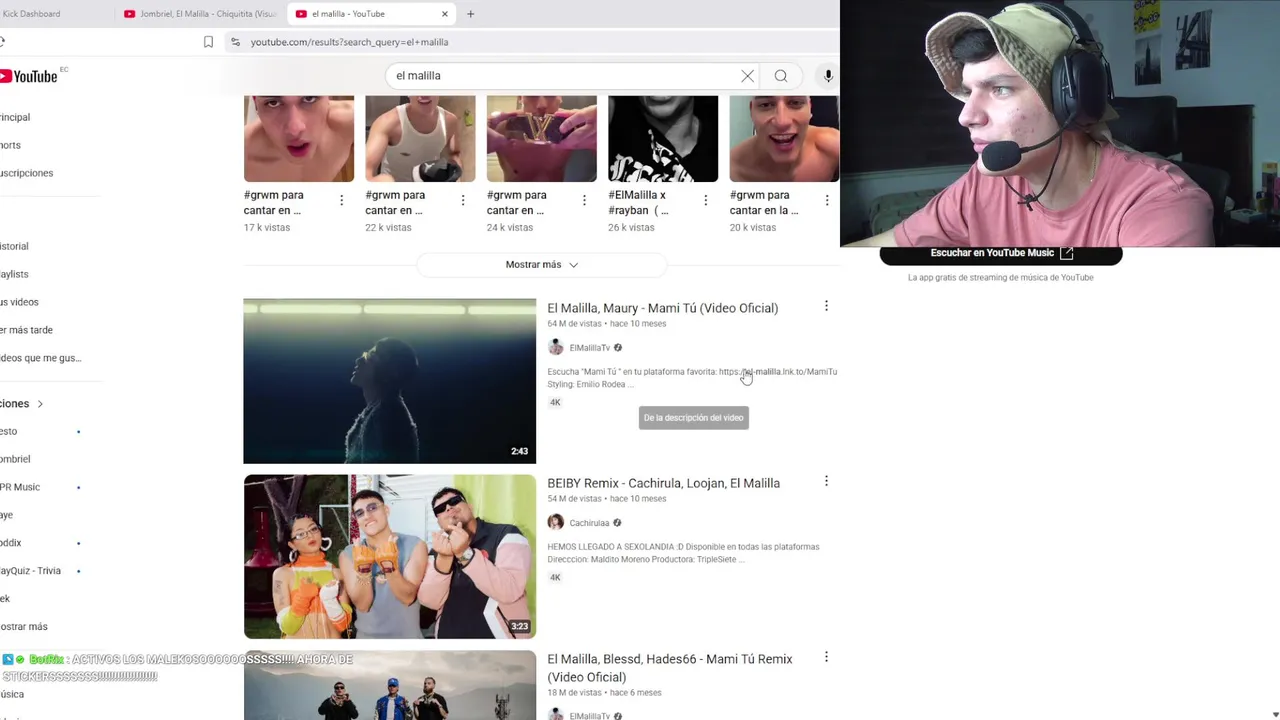Open Suscripciones in sidebar
This screenshot has width=1280, height=720.
click(x=27, y=173)
